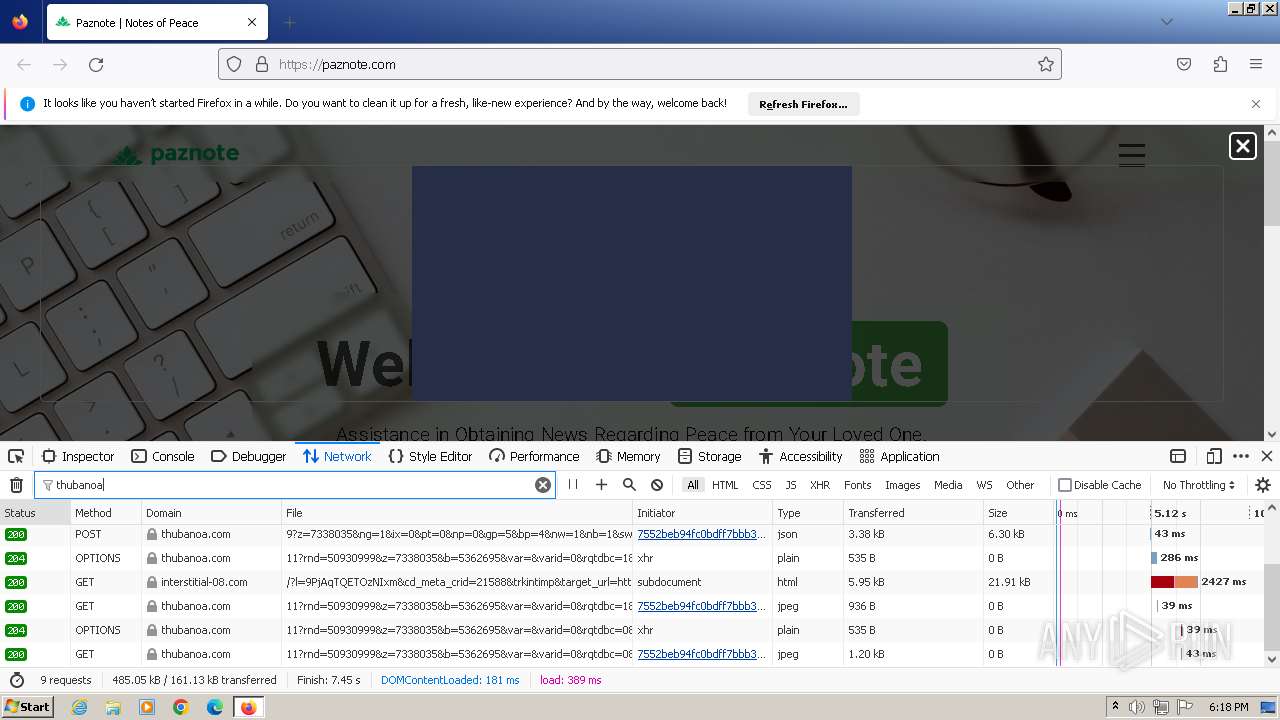Switch to the Performance tab
Viewport: 1280px width, 720px height.
point(534,456)
